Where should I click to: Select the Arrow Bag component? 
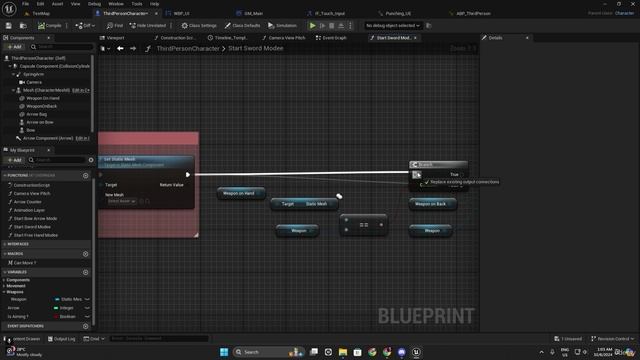point(36,114)
